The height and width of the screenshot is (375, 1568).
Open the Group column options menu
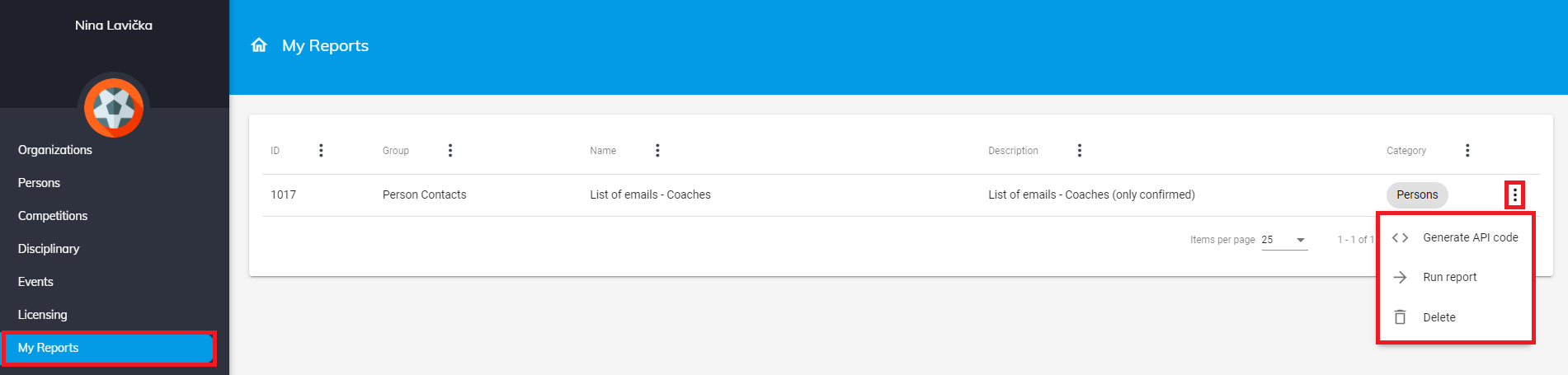450,150
